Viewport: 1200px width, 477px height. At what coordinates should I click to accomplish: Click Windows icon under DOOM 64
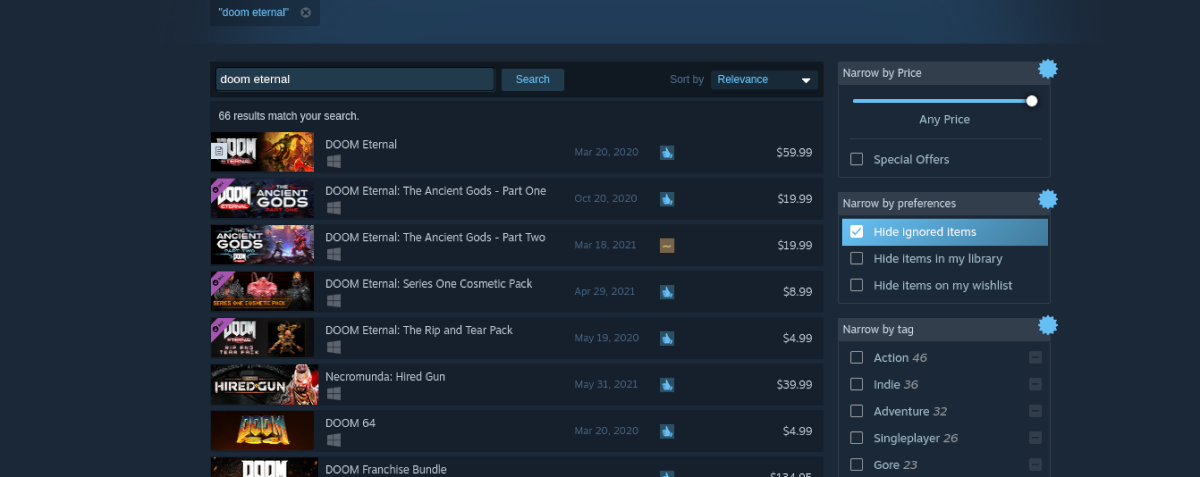point(333,440)
